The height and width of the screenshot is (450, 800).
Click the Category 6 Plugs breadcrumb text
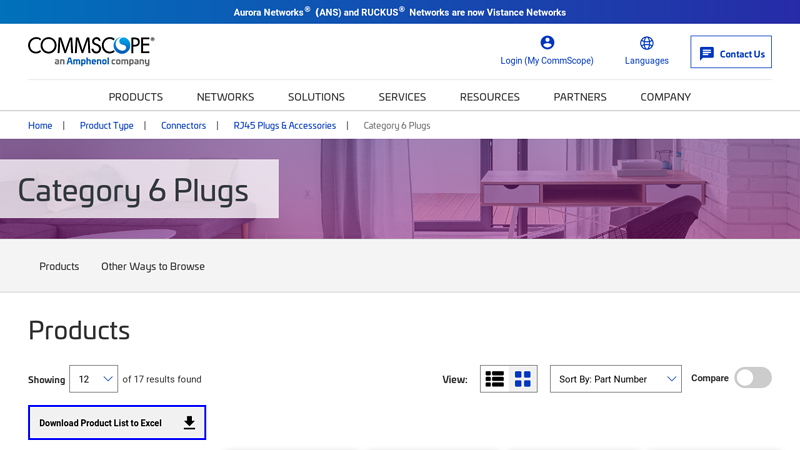(x=397, y=126)
